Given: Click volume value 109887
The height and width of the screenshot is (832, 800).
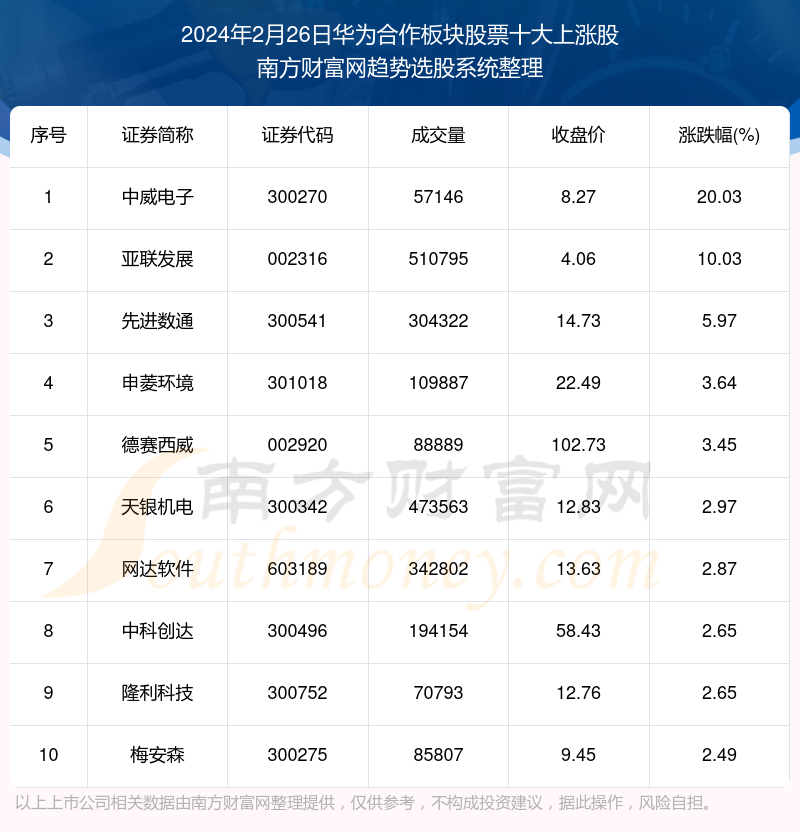Looking at the screenshot, I should coord(438,383).
